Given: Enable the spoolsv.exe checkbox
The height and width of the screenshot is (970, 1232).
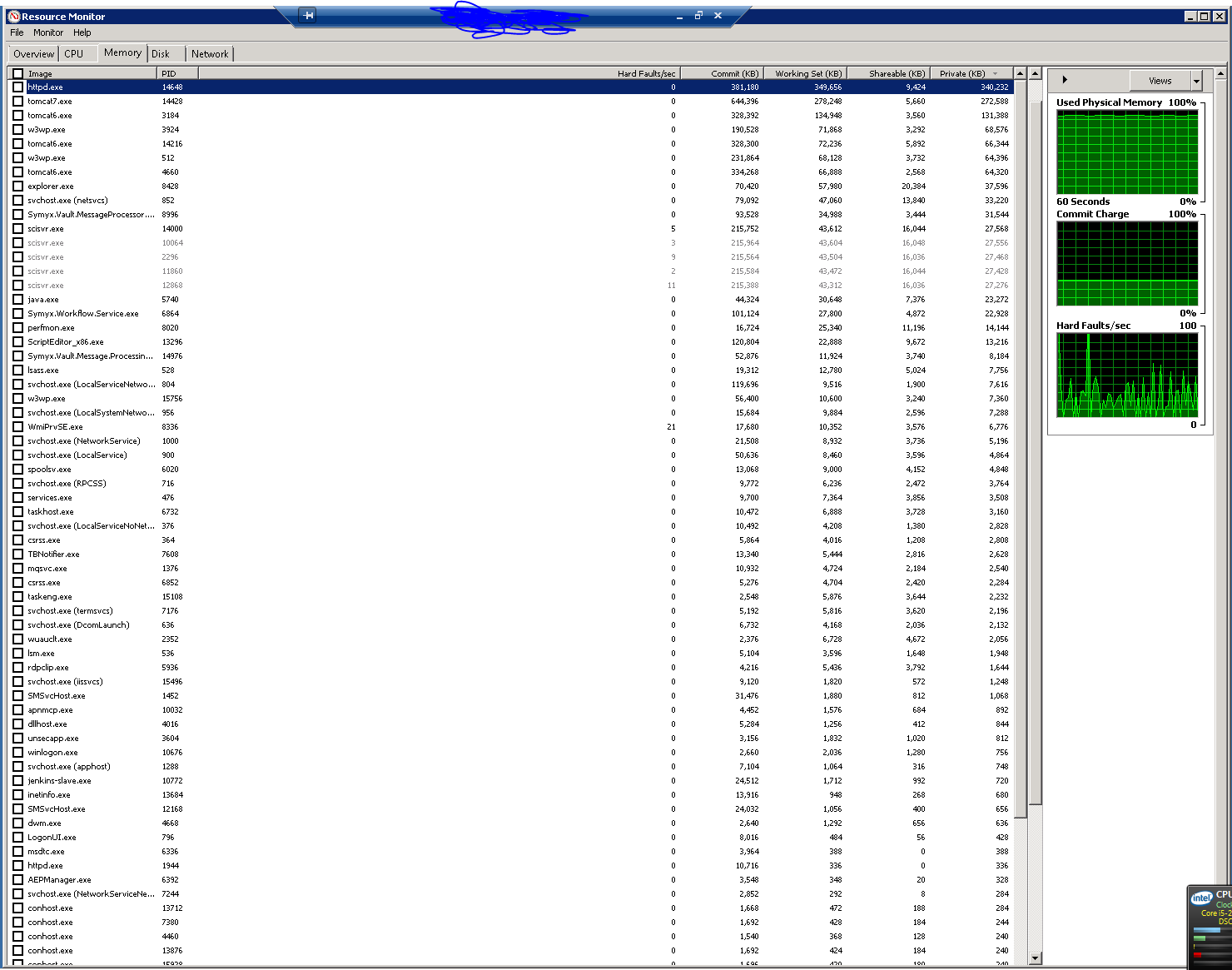Looking at the screenshot, I should [x=18, y=469].
